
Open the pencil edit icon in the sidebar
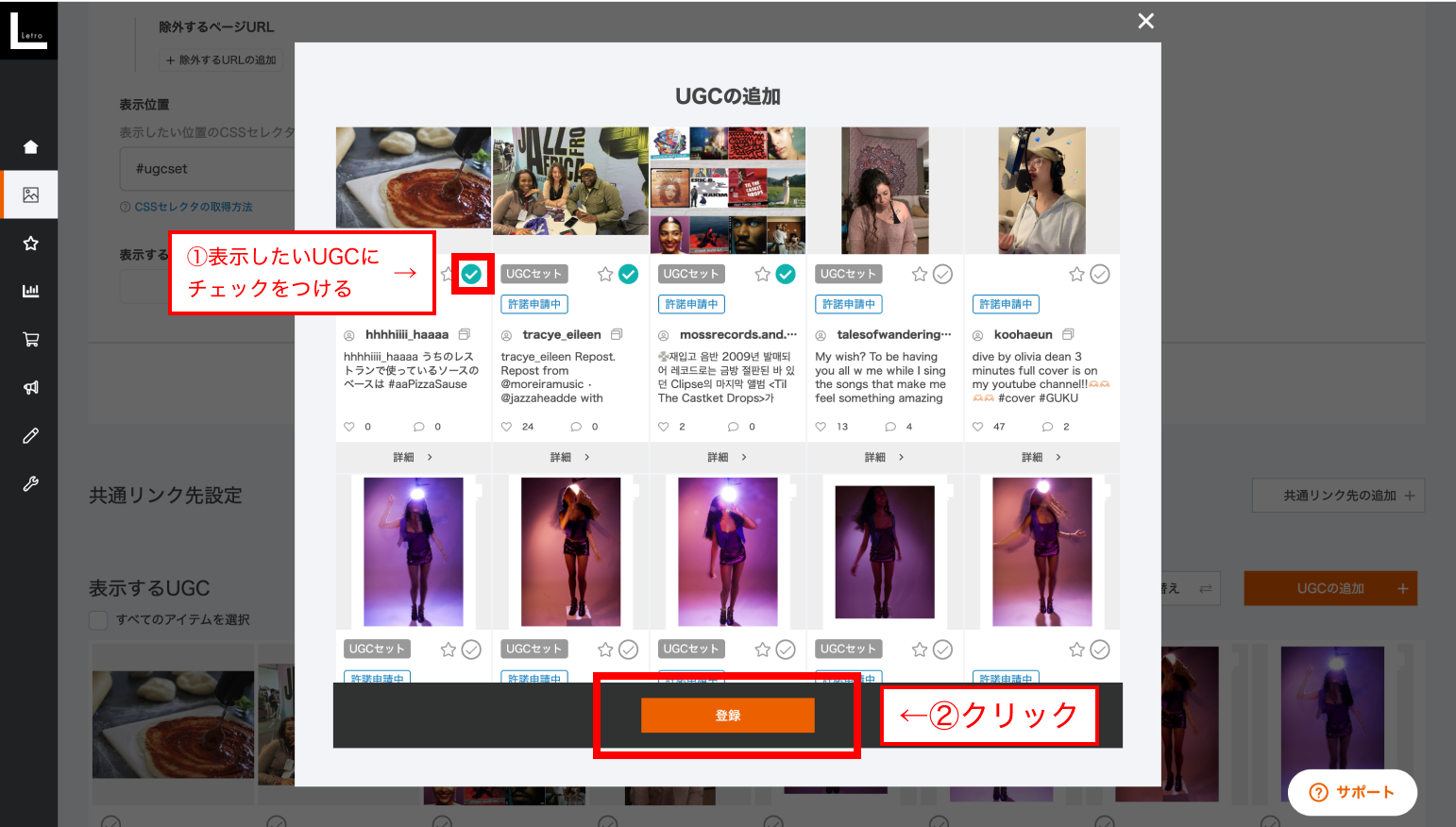tap(30, 435)
